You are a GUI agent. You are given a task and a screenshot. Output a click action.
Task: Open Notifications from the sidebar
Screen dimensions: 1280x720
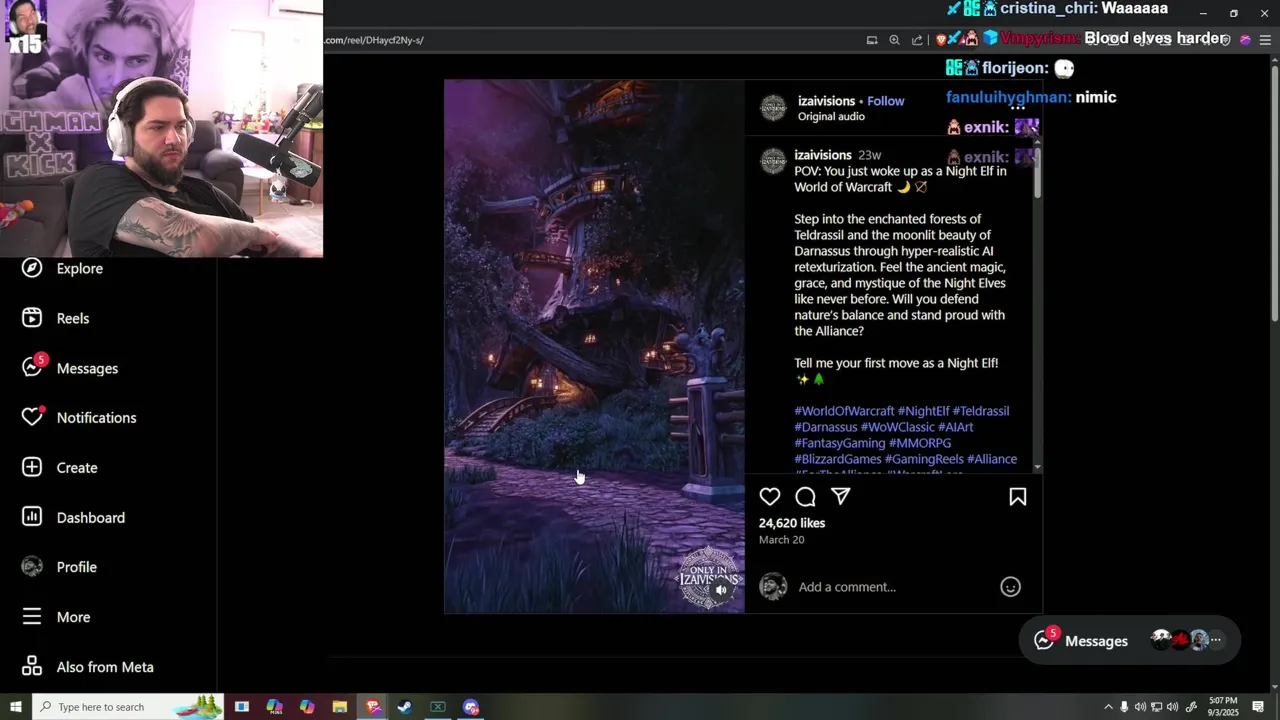[97, 418]
